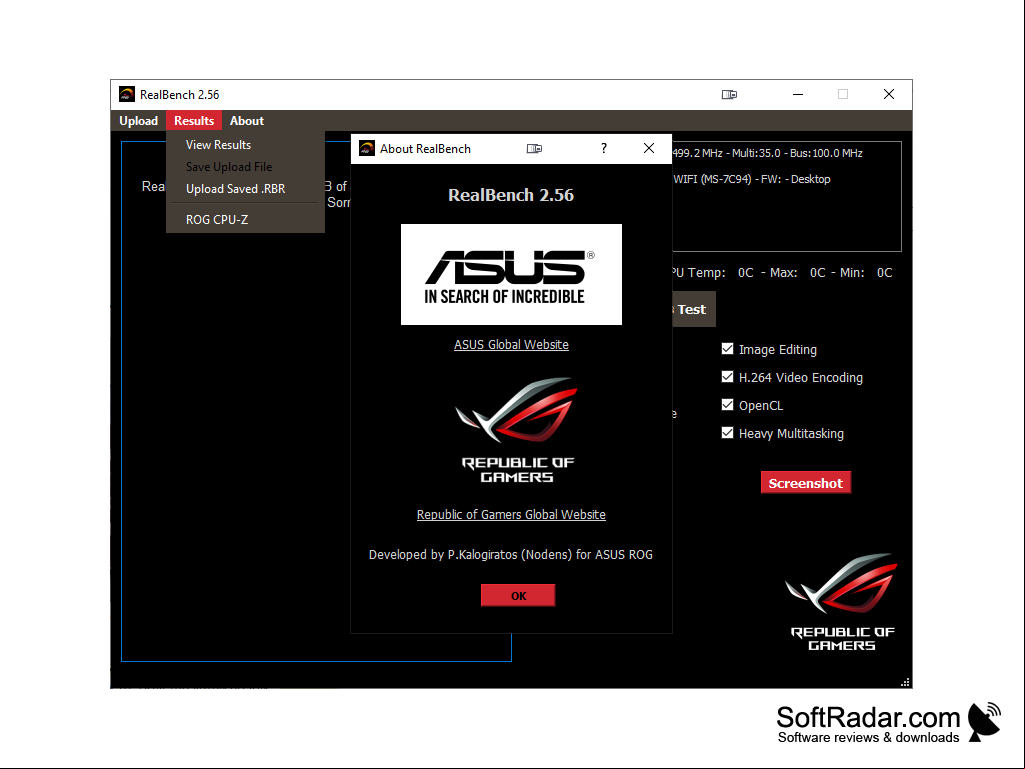Click the partially hidden Test button

[694, 309]
